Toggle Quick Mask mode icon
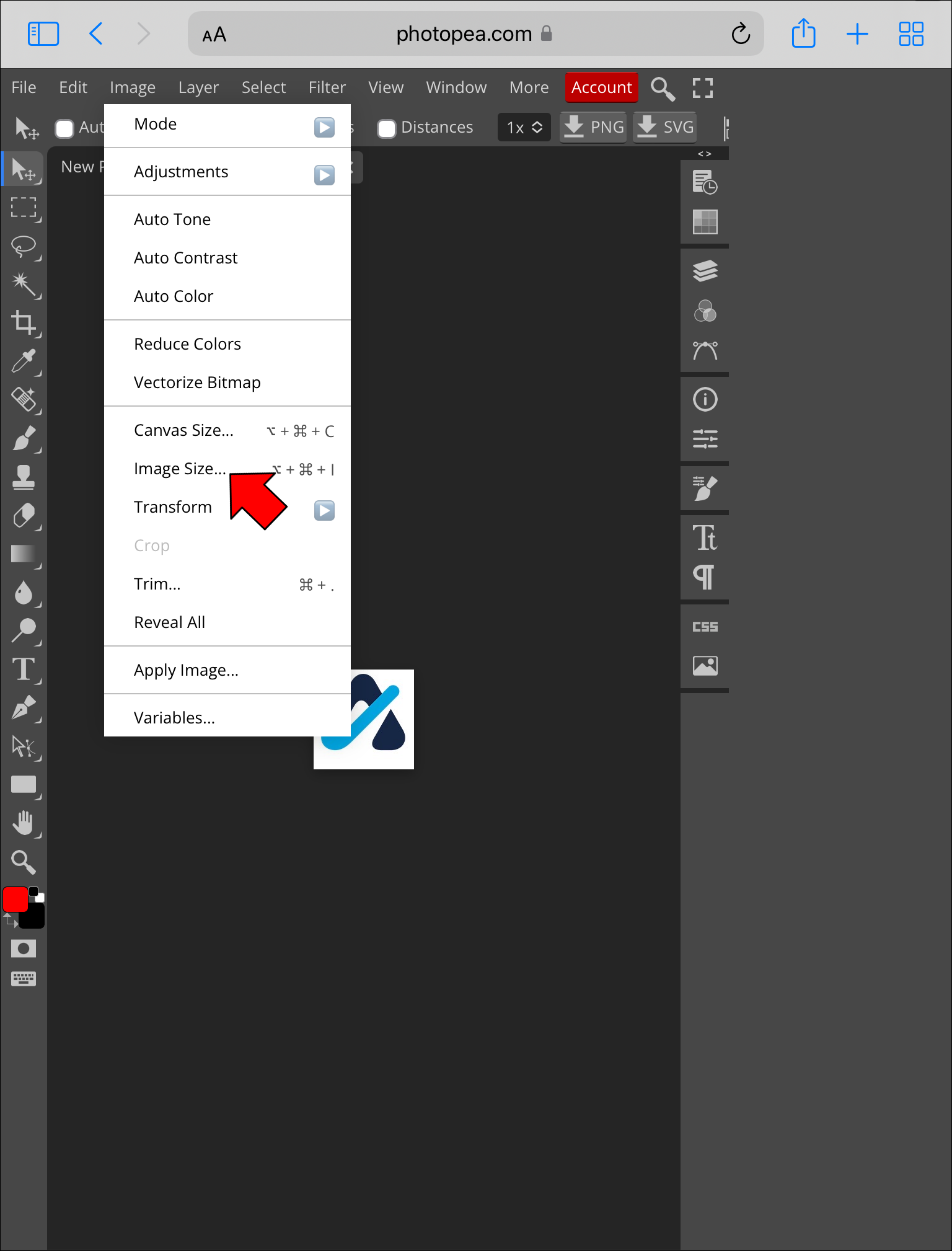Image resolution: width=952 pixels, height=1251 pixels. (x=24, y=948)
